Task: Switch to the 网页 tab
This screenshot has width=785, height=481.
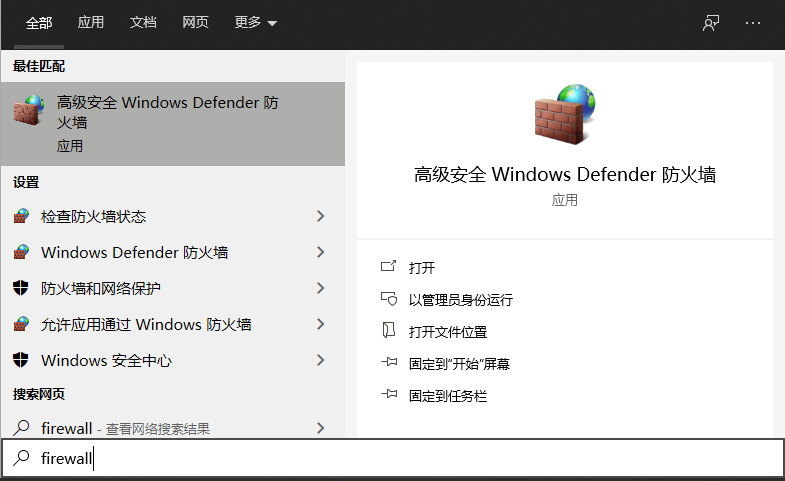Action: click(195, 23)
